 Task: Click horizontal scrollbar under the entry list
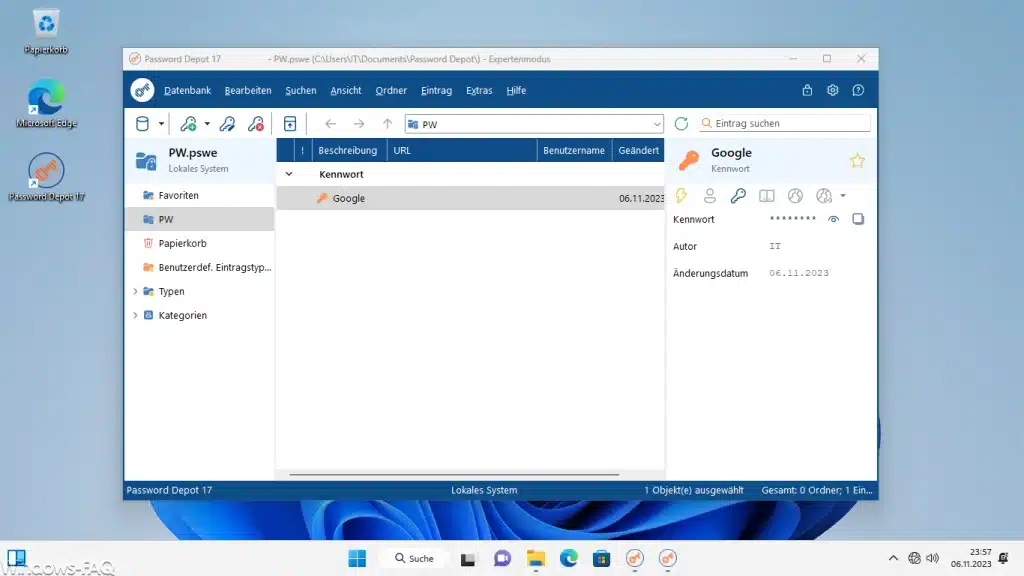click(x=454, y=475)
